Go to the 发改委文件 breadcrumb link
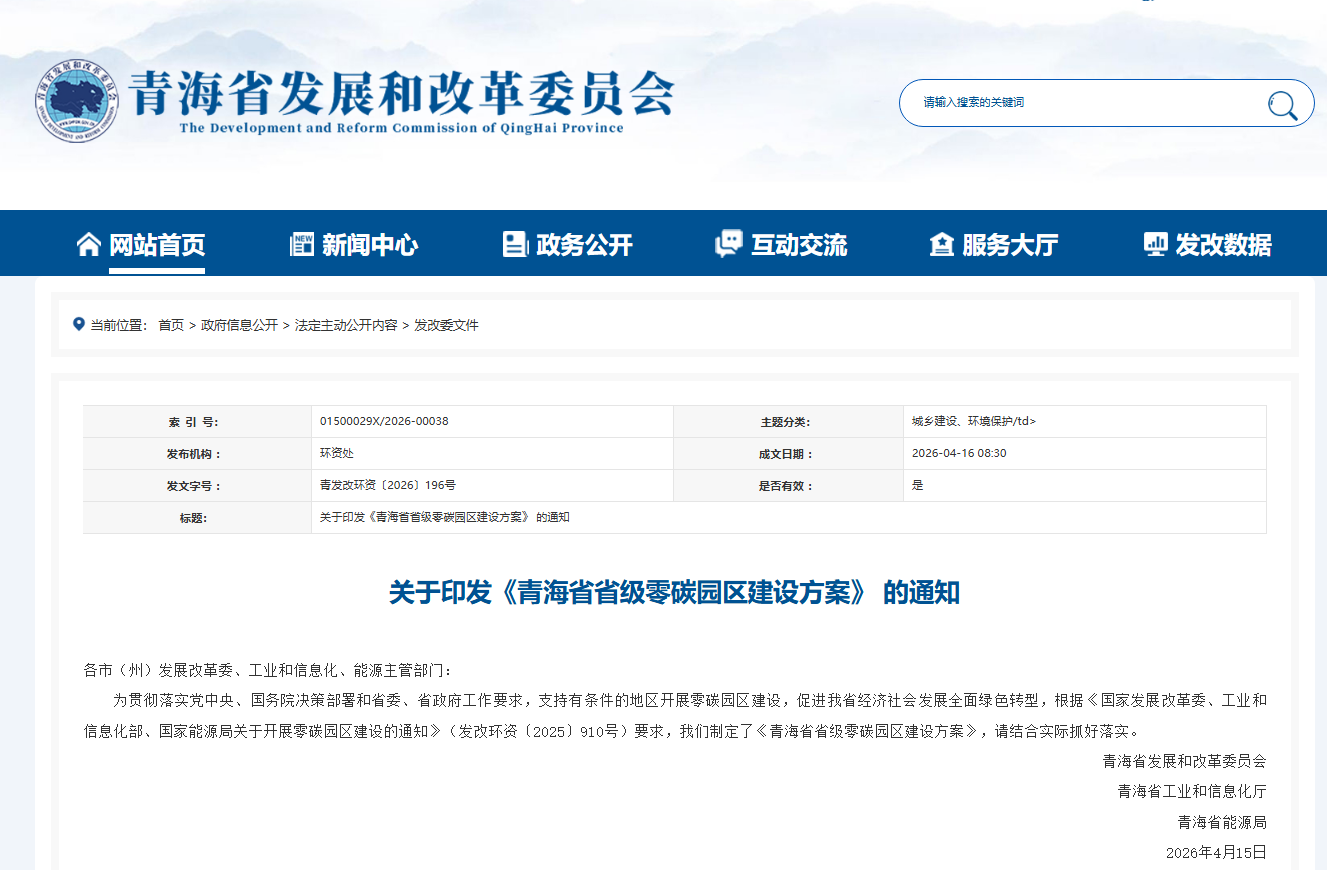The width and height of the screenshot is (1327, 870). (446, 325)
